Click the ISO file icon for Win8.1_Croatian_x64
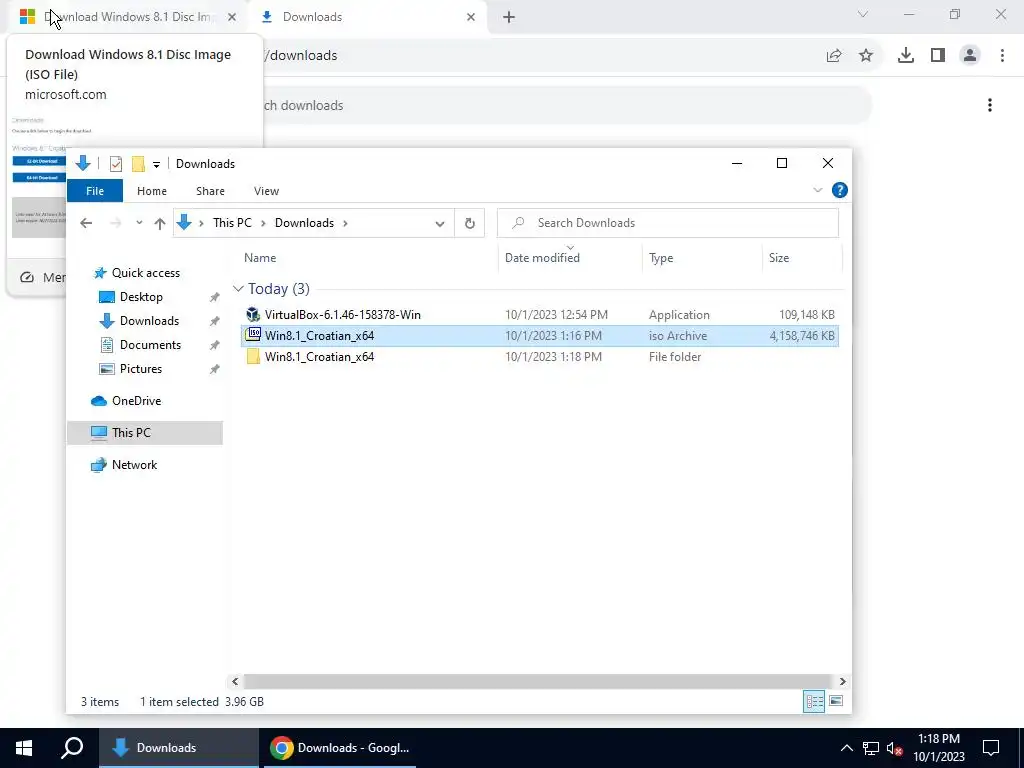 tap(253, 336)
